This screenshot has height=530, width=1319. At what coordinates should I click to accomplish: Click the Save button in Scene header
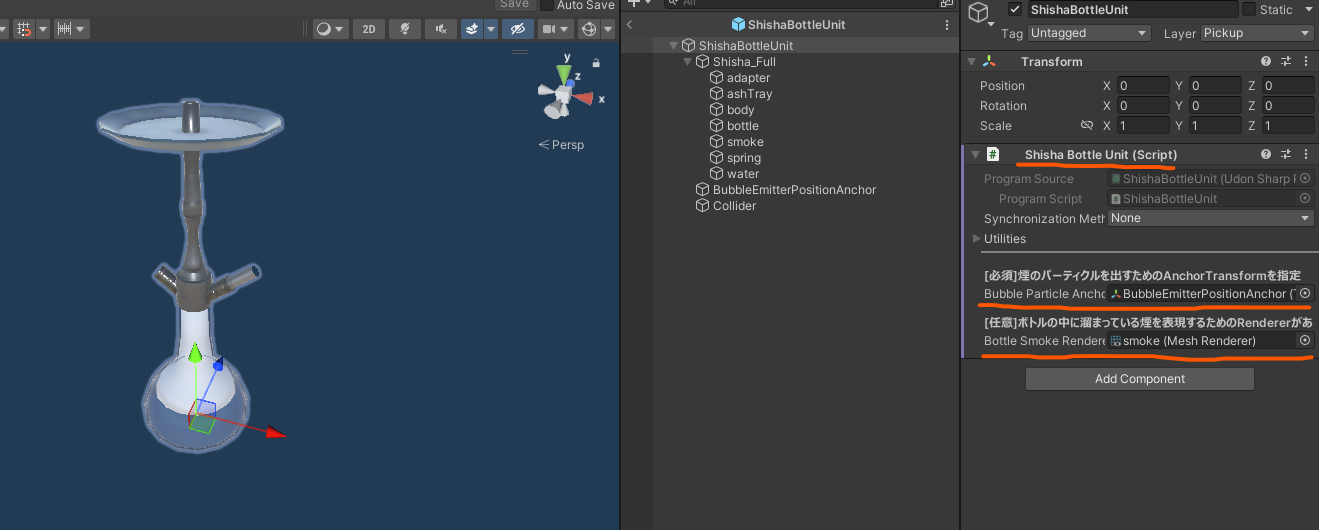pos(514,5)
